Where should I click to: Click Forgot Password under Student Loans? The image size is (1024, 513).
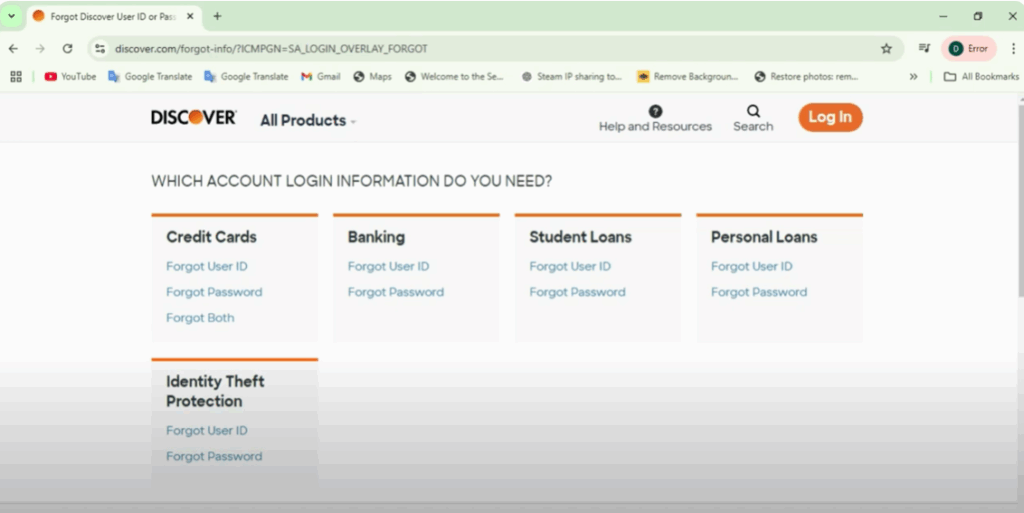[x=577, y=292]
